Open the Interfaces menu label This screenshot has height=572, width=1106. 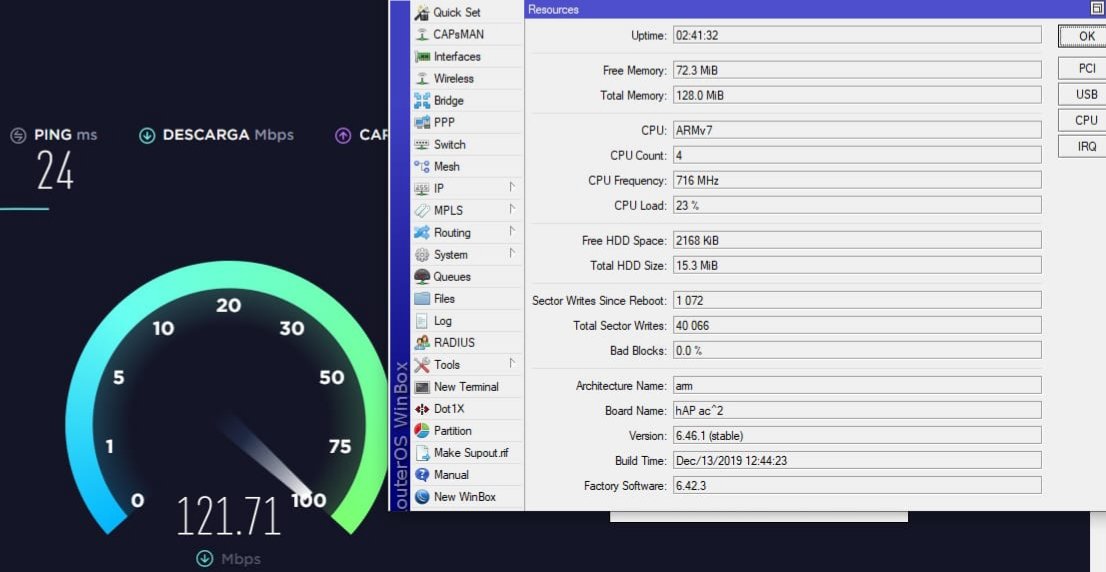[x=457, y=56]
